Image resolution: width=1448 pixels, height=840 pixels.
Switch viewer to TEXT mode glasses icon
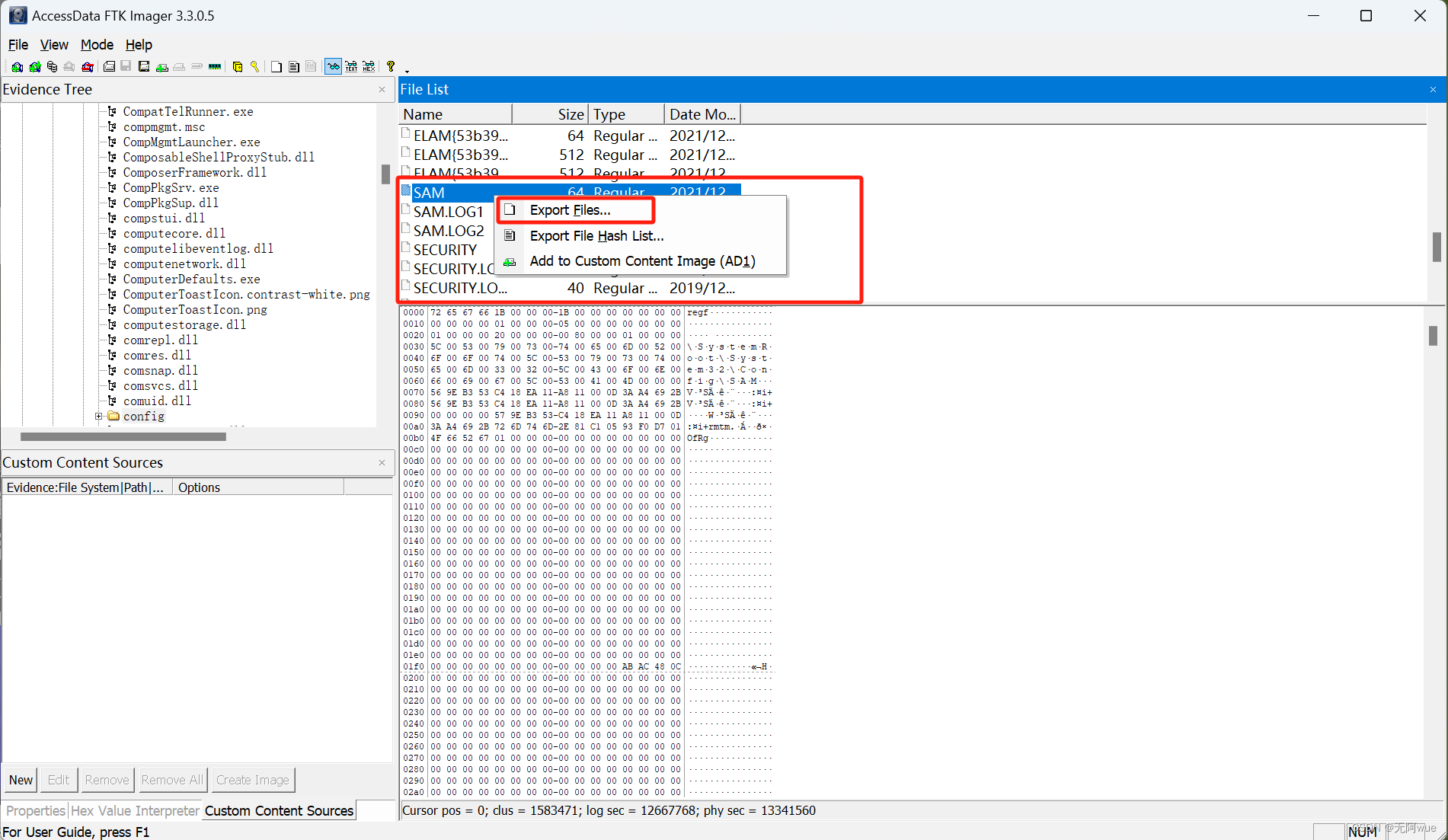[351, 67]
